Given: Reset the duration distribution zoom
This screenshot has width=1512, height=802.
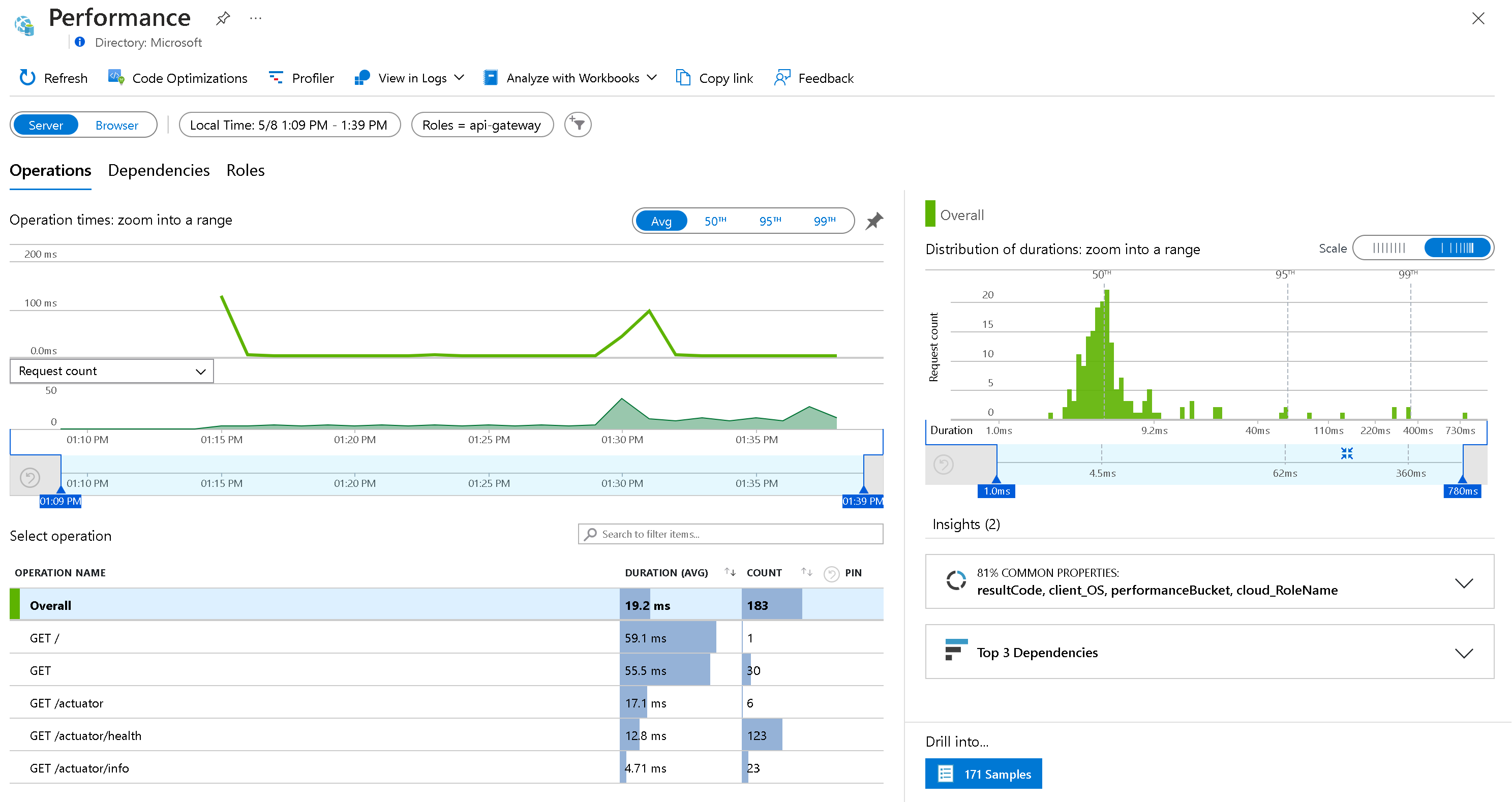Looking at the screenshot, I should (944, 465).
